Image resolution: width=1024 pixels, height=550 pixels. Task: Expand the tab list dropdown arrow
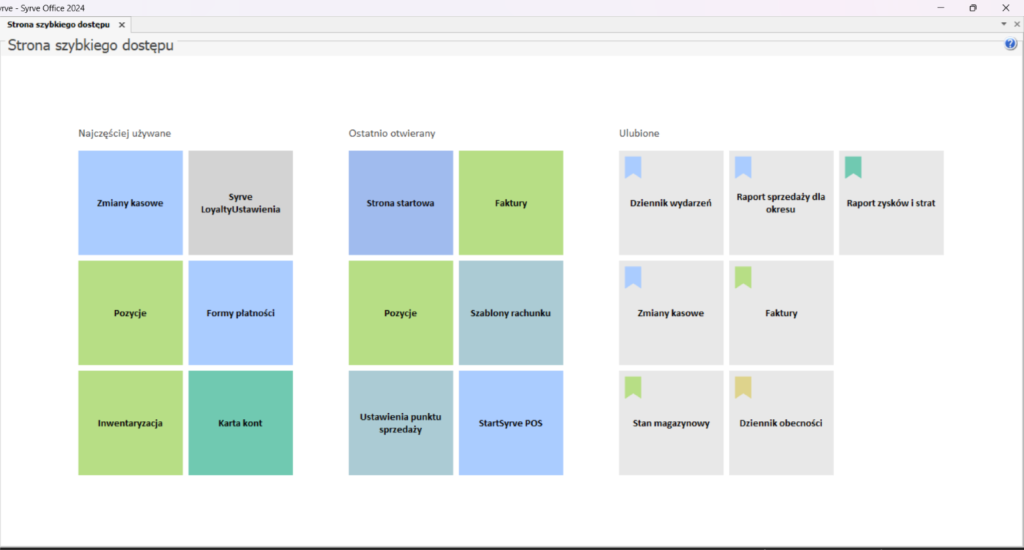[1003, 23]
